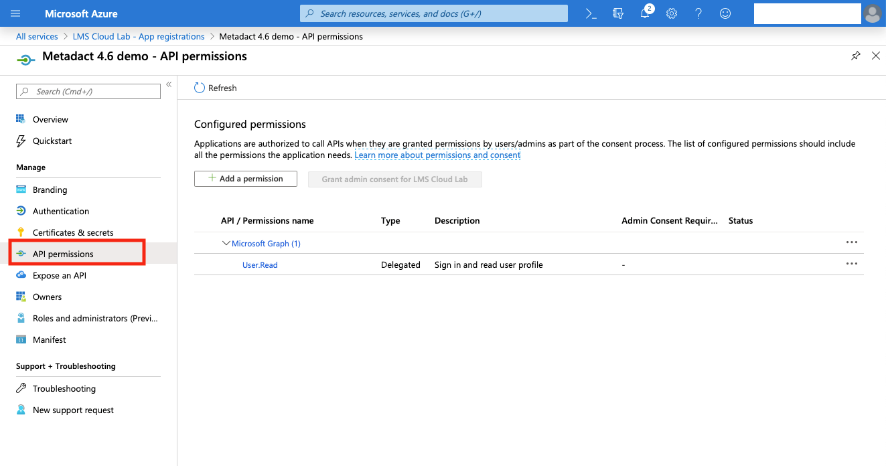Click the New support request icon
This screenshot has width=886, height=466.
(21, 410)
